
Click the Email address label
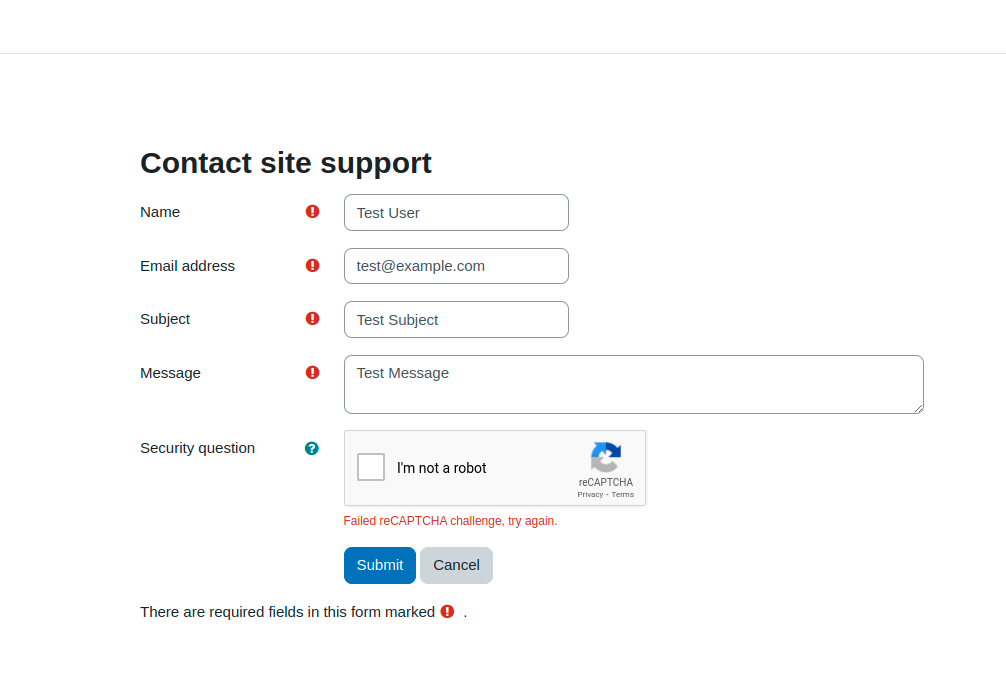(x=187, y=266)
